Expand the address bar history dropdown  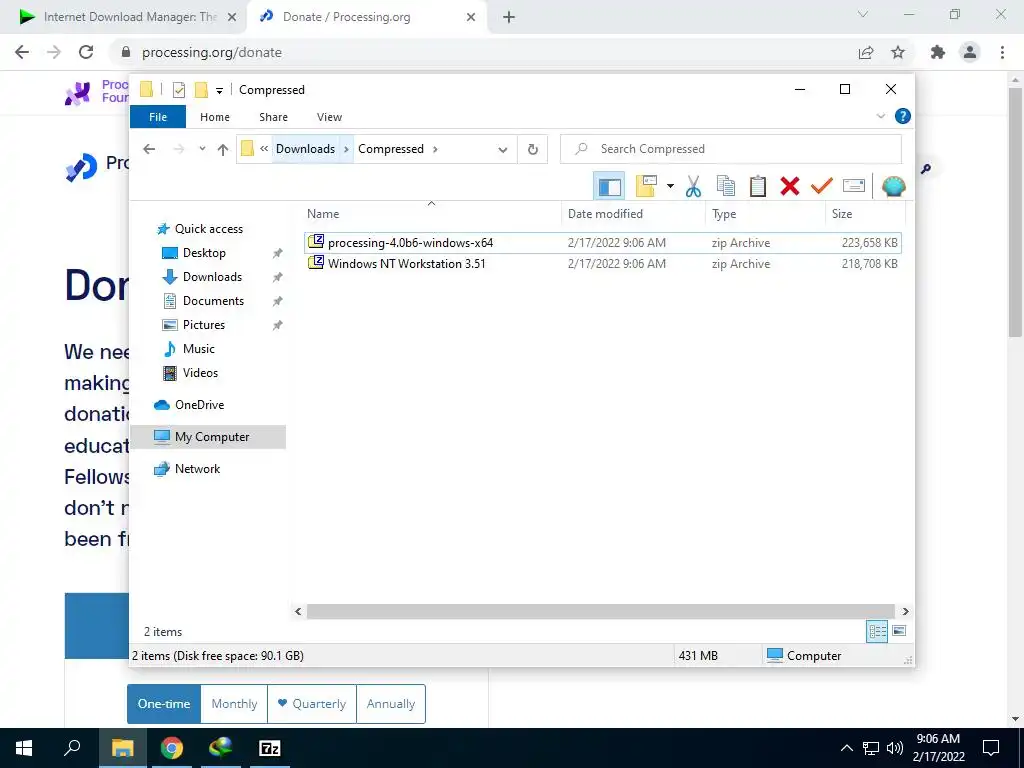(x=502, y=150)
